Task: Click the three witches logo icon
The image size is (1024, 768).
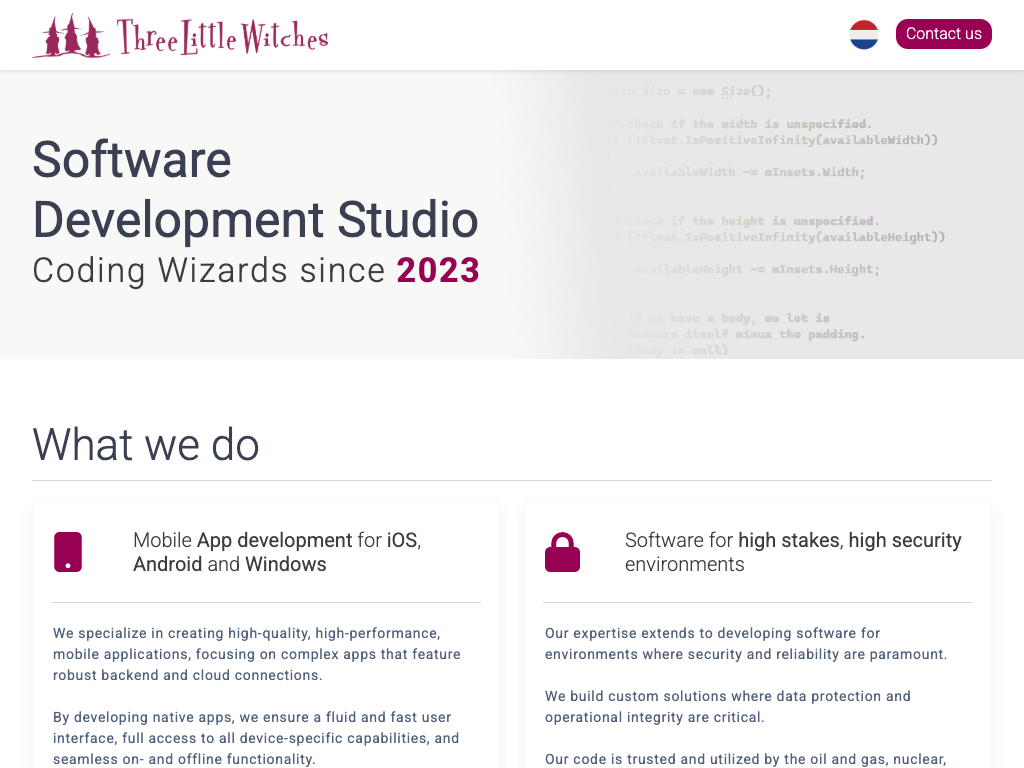Action: pyautogui.click(x=71, y=37)
